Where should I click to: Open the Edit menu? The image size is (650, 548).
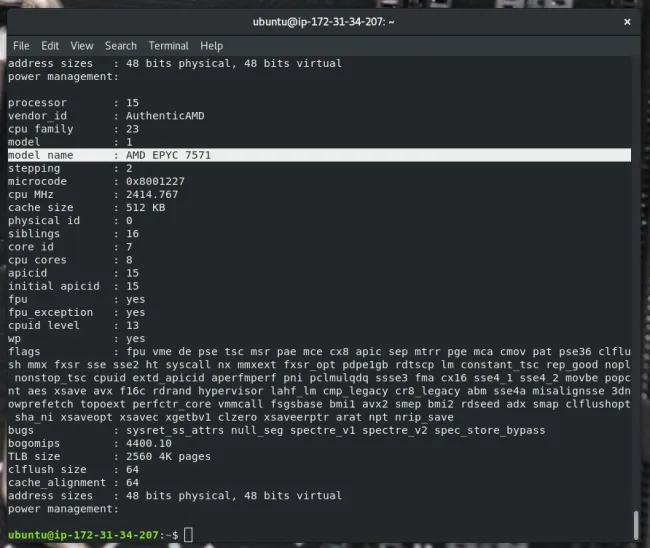(50, 46)
